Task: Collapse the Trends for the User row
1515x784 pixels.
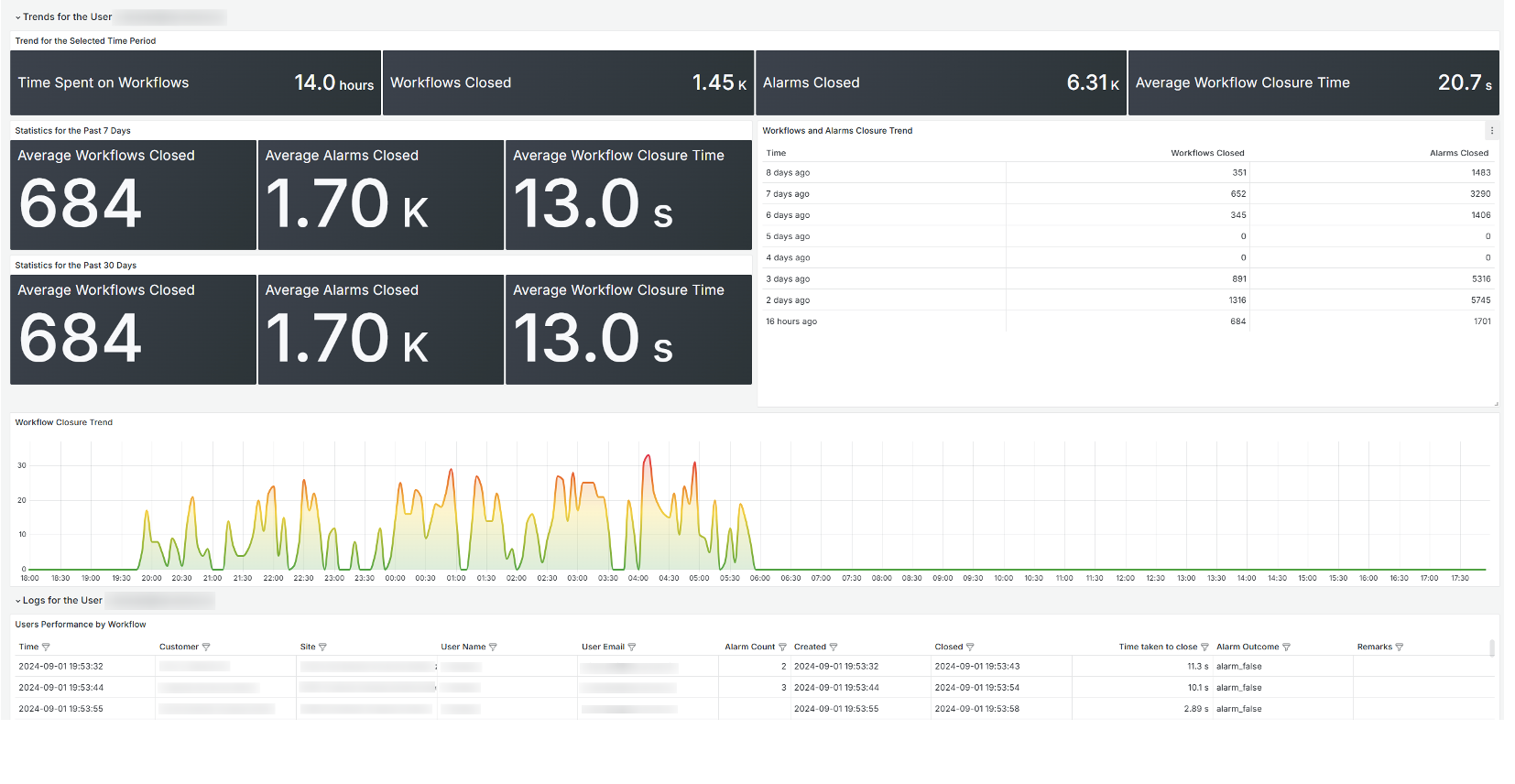Action: point(18,17)
